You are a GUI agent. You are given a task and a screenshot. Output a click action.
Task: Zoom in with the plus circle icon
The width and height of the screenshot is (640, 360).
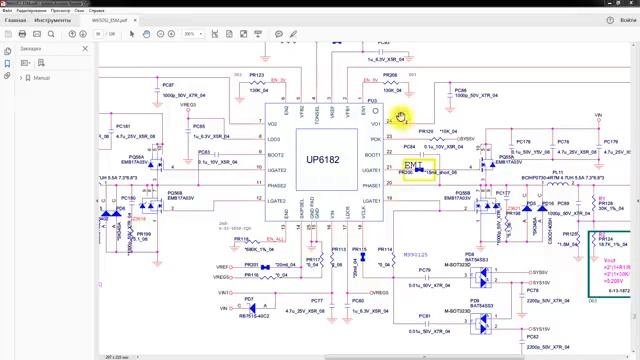(x=171, y=34)
